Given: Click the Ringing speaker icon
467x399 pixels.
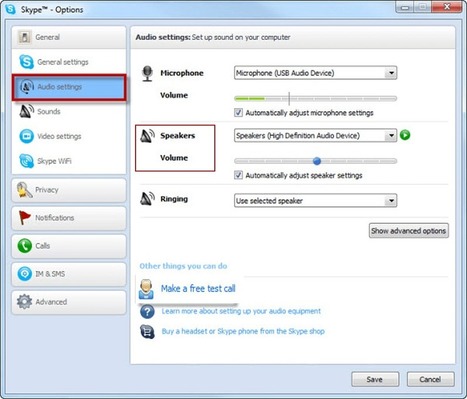Looking at the screenshot, I should 147,199.
